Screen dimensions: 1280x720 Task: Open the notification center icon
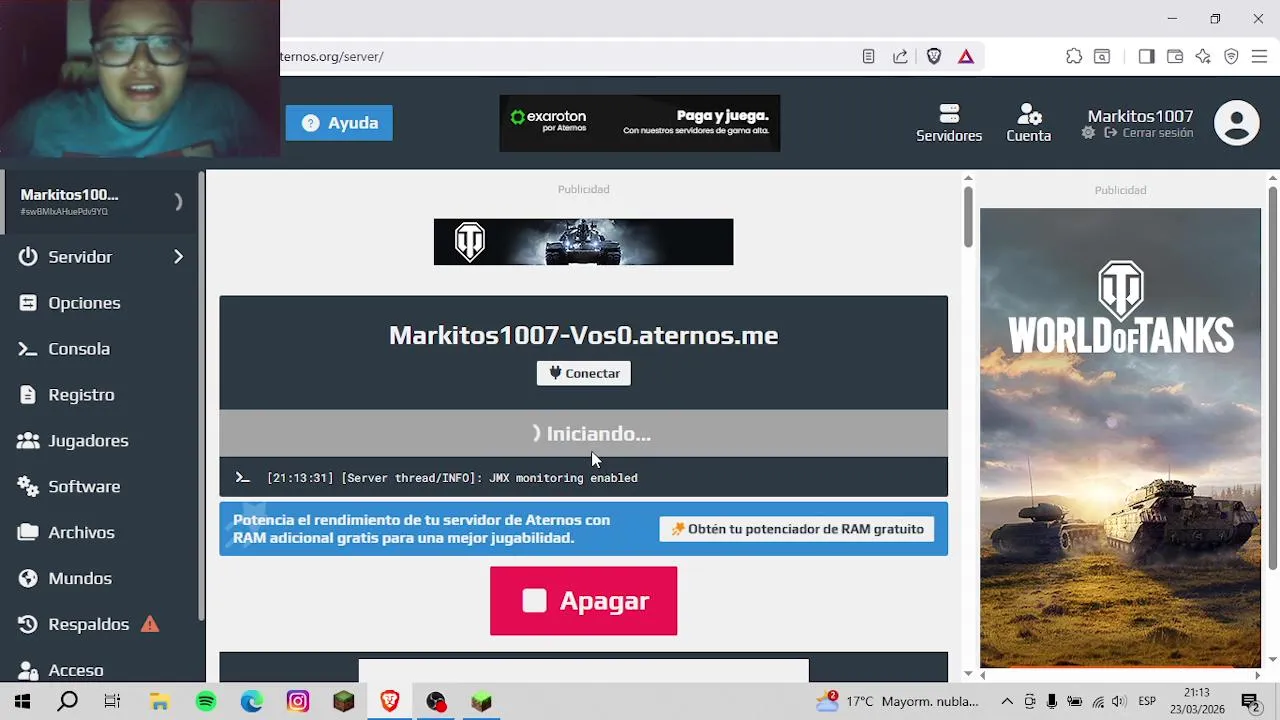click(x=1250, y=702)
